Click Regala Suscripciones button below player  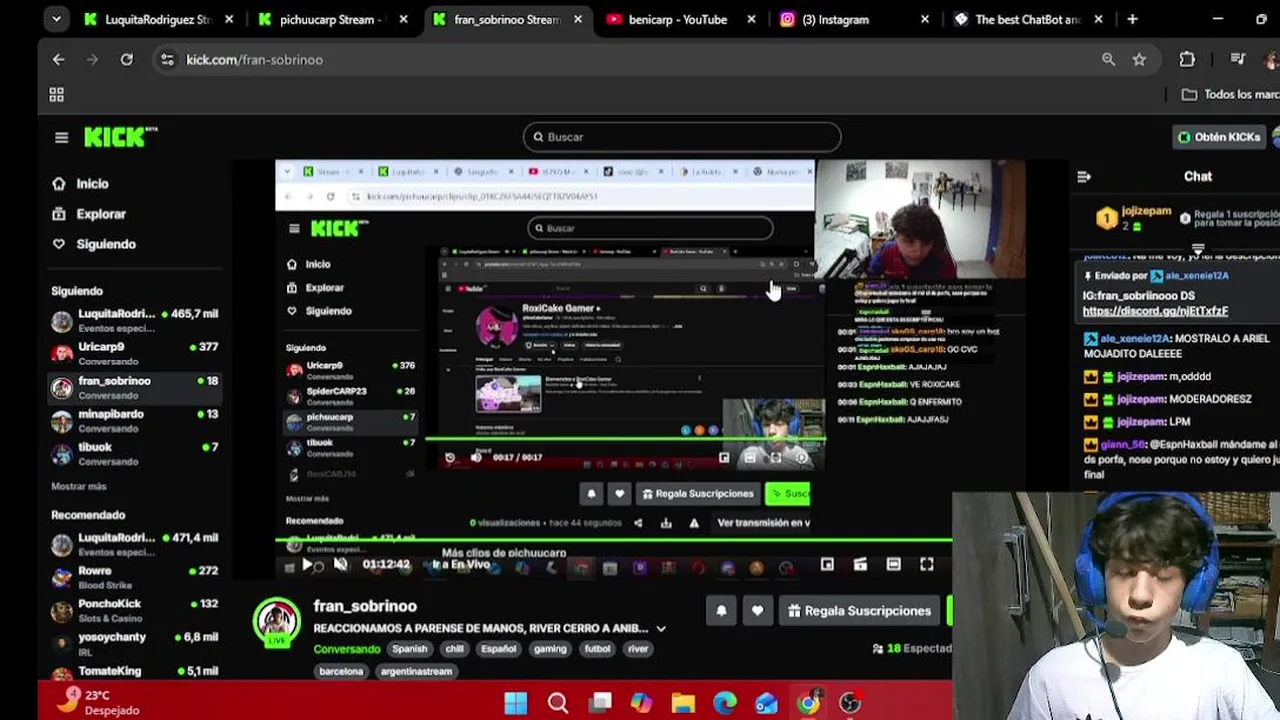click(x=859, y=611)
